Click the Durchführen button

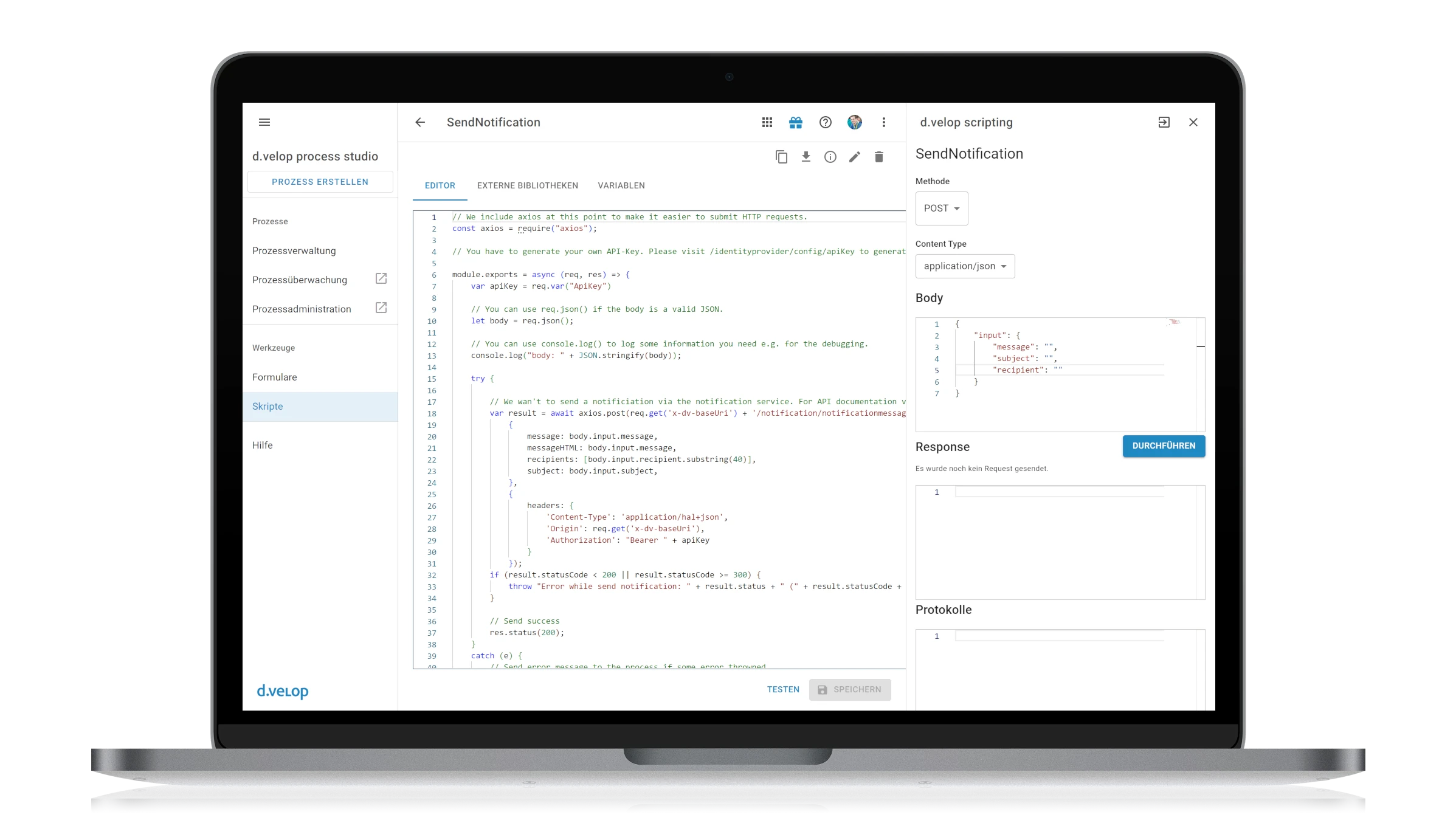(1163, 446)
